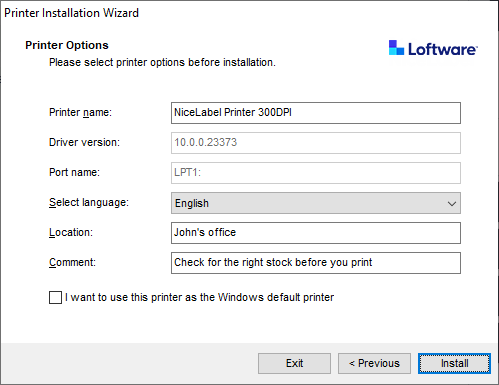
Task: Exit the installation wizard
Action: coord(294,363)
